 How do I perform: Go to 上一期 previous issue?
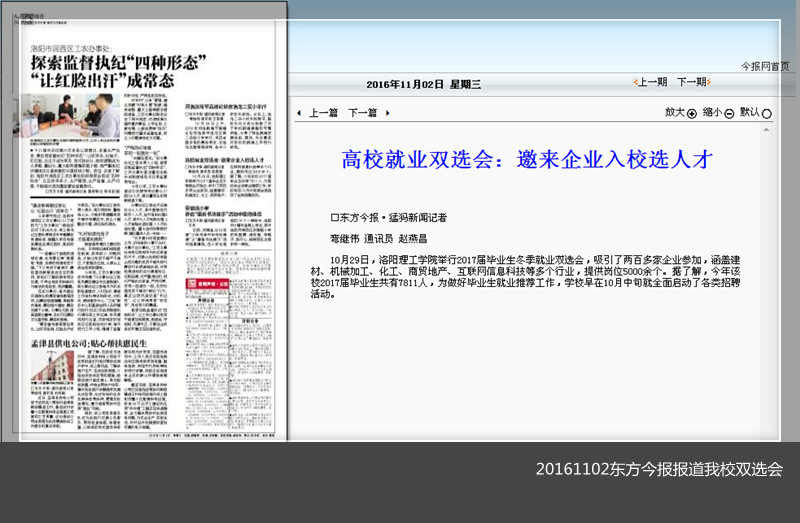(651, 82)
